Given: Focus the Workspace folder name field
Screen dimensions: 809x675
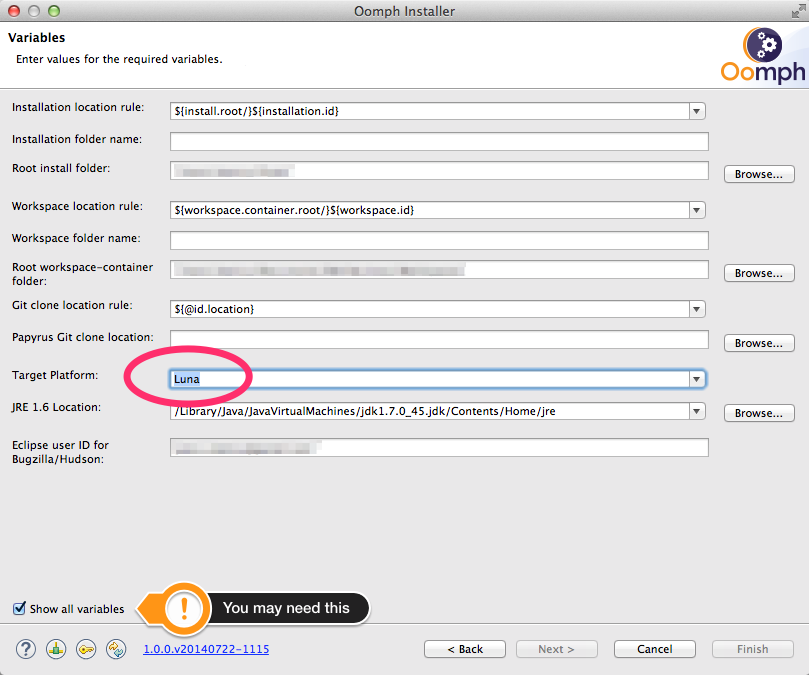Looking at the screenshot, I should (439, 240).
